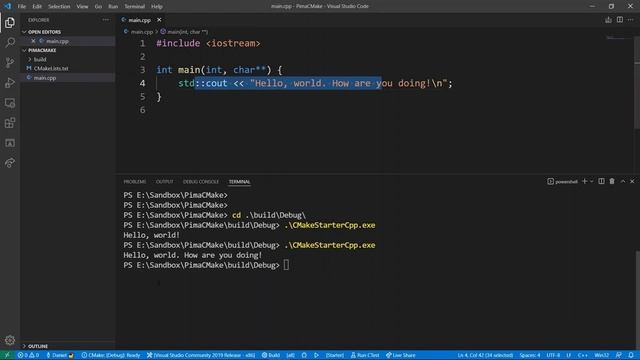
Task: Click Visual Studio Community 2019 kit selector
Action: [201, 355]
